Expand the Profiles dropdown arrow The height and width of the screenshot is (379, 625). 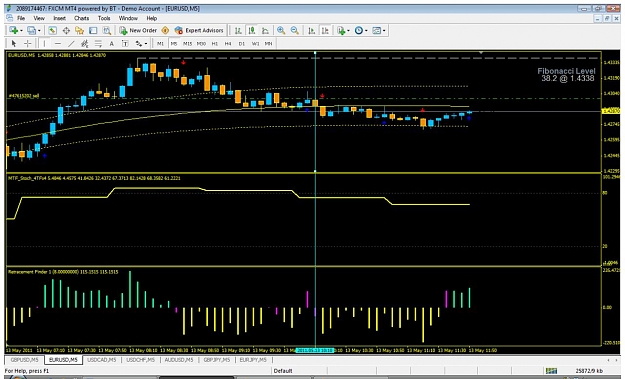point(39,31)
